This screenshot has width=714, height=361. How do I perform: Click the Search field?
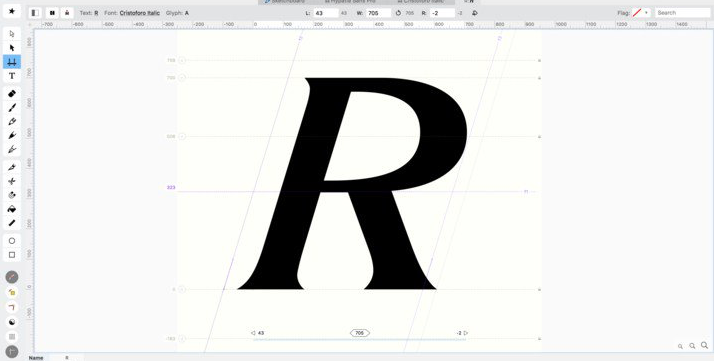pyautogui.click(x=683, y=13)
